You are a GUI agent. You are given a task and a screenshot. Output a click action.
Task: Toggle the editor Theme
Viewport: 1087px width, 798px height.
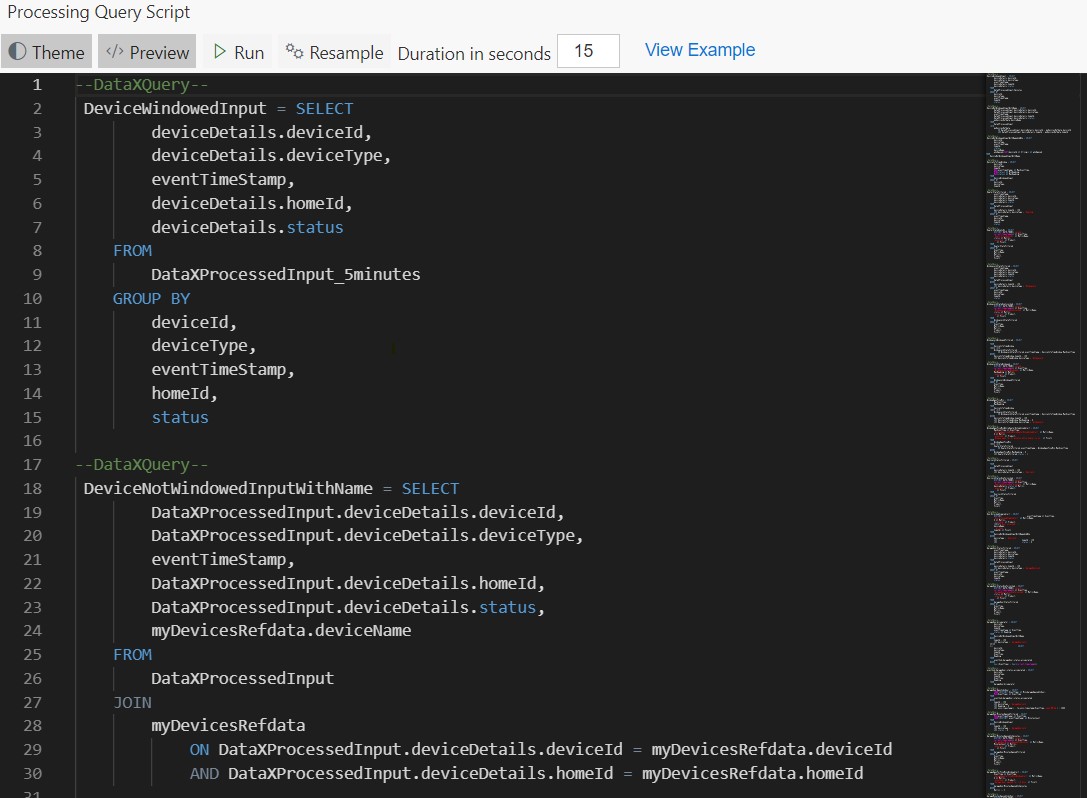pos(47,52)
